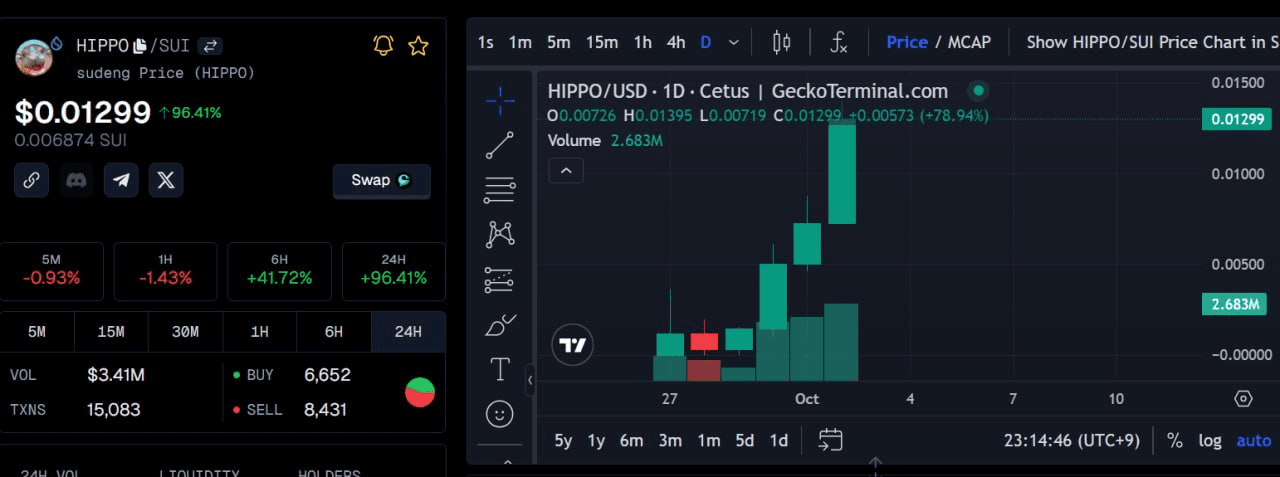Click the buy/sell ratio pie chart

420,392
